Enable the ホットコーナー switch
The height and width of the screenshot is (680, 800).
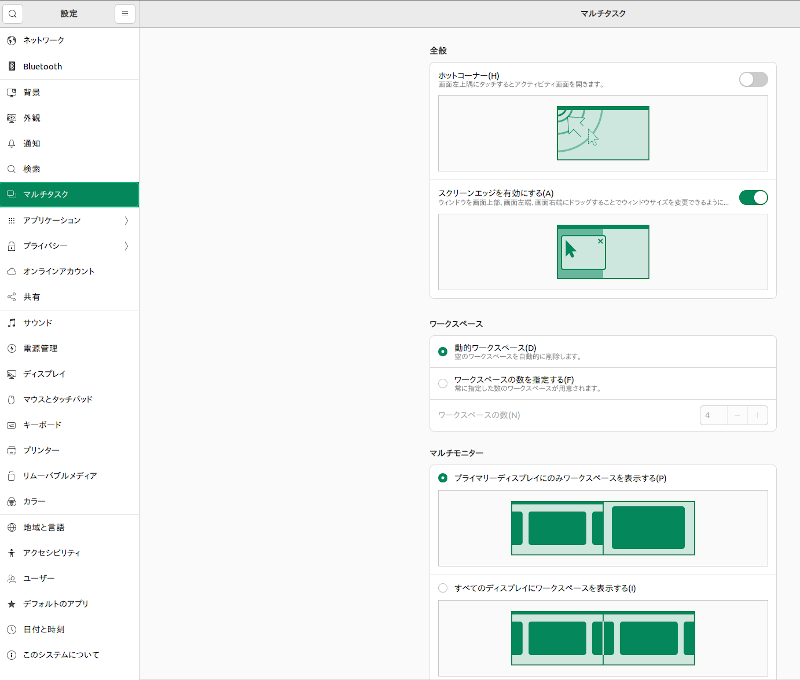point(753,79)
